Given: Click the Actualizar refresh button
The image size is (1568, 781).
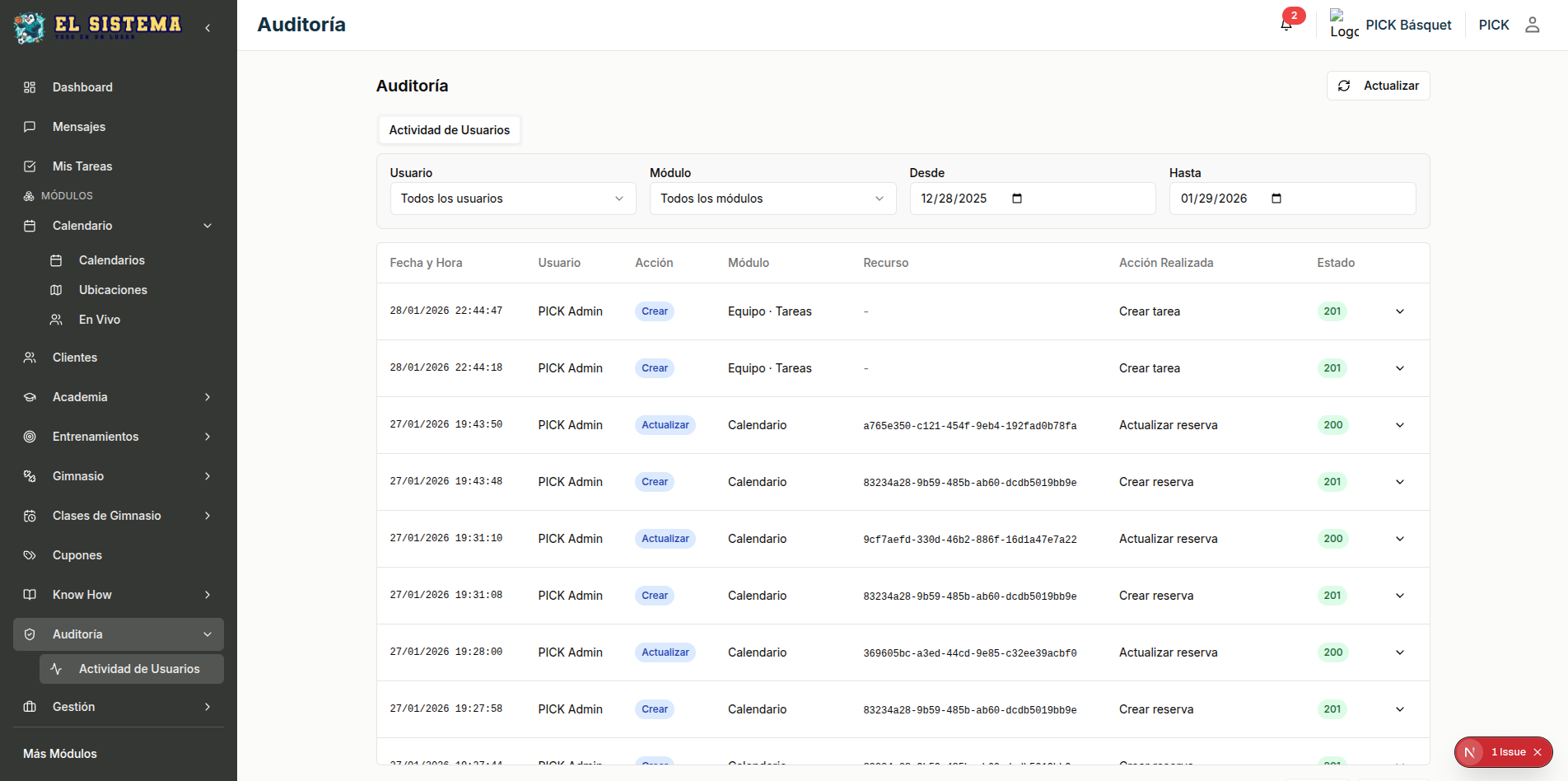Looking at the screenshot, I should coord(1378,86).
